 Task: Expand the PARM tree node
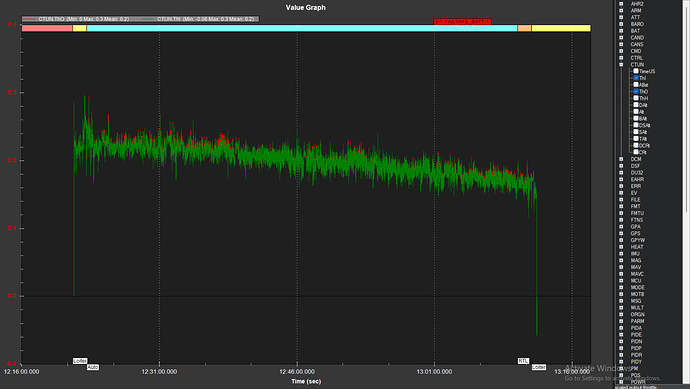(x=621, y=321)
